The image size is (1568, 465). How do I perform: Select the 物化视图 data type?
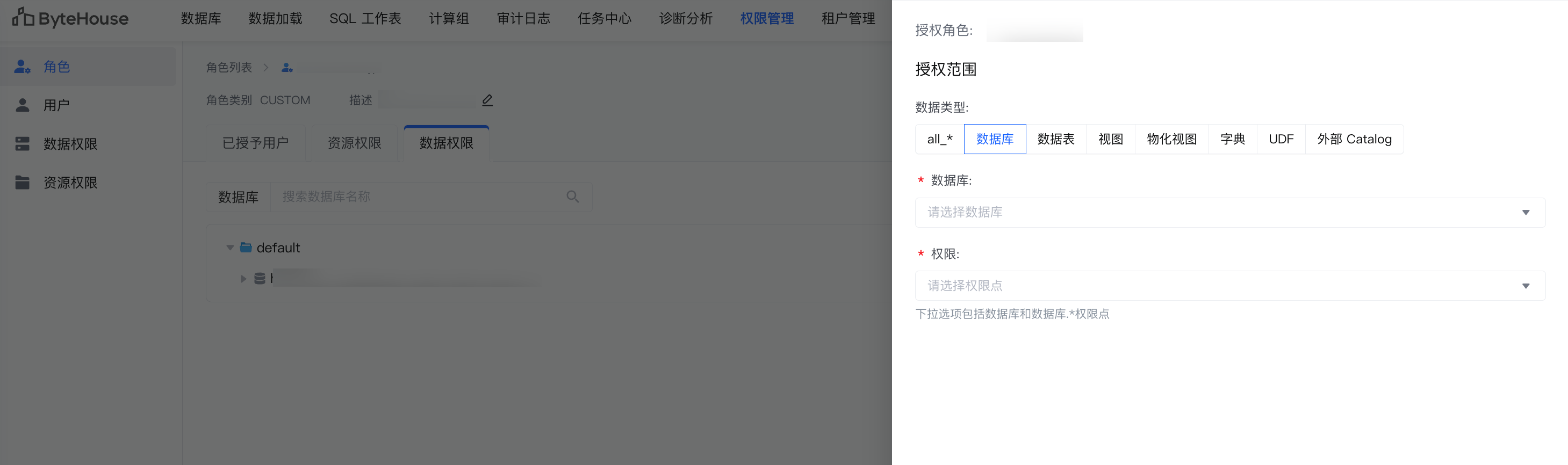[x=1172, y=139]
